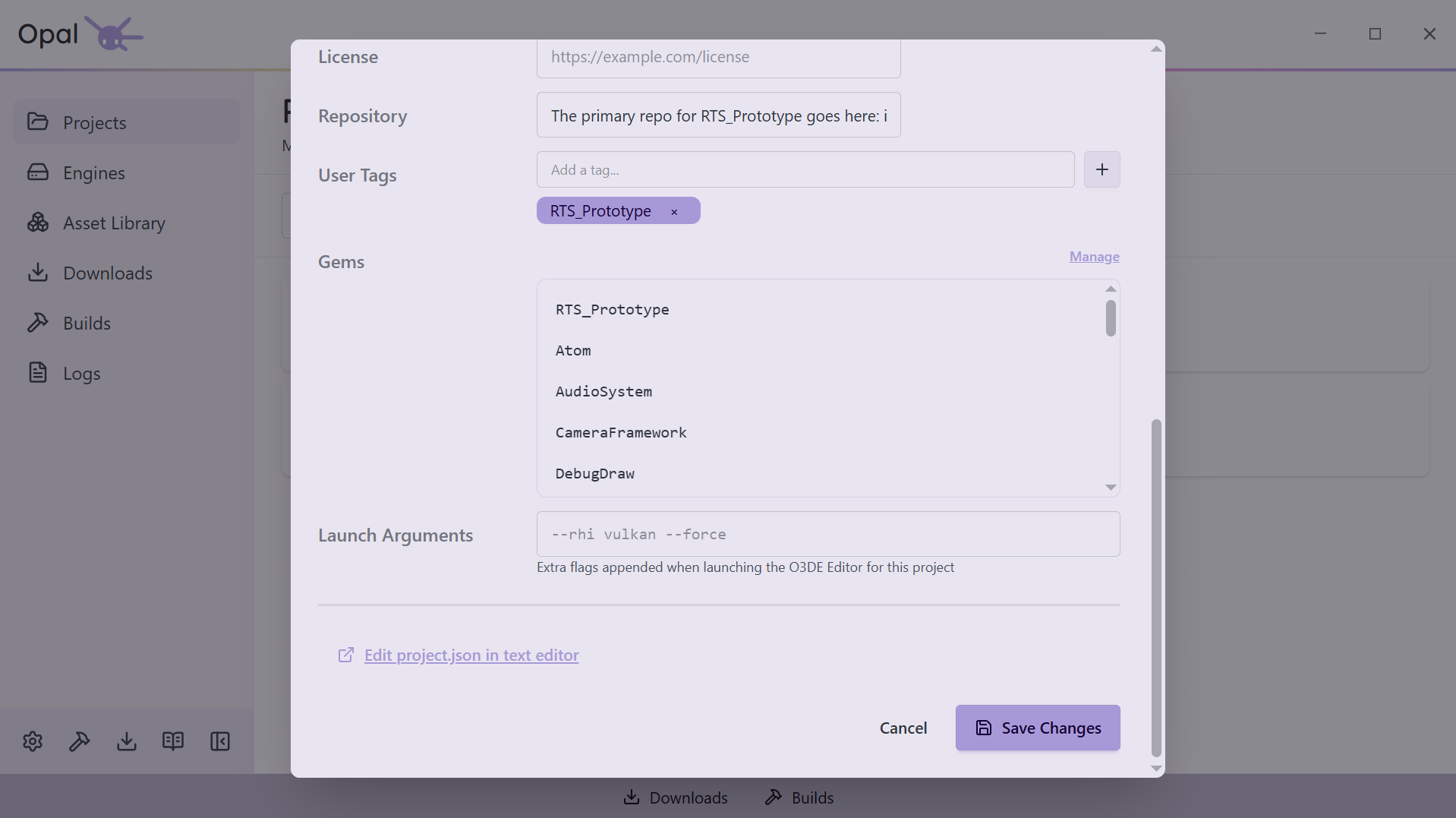Click Save Changes button
The height and width of the screenshot is (818, 1456).
pos(1038,728)
